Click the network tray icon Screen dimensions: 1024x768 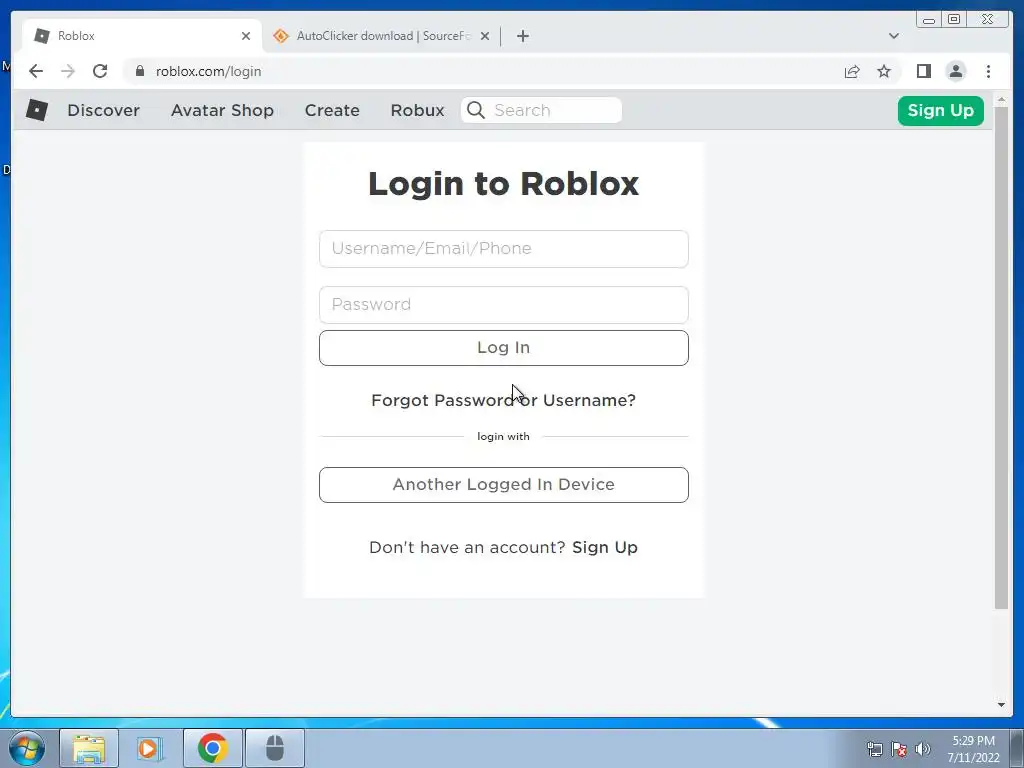pyautogui.click(x=874, y=749)
